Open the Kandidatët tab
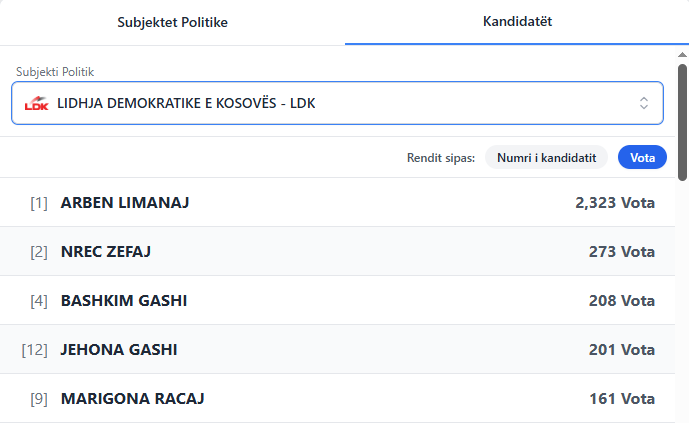This screenshot has width=689, height=423. tap(517, 21)
